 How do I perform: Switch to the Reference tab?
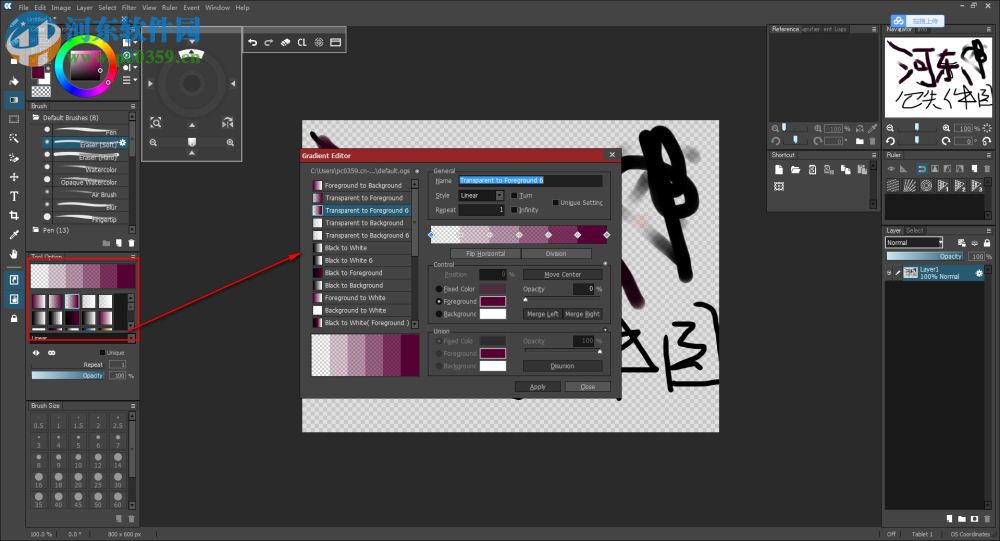click(785, 29)
